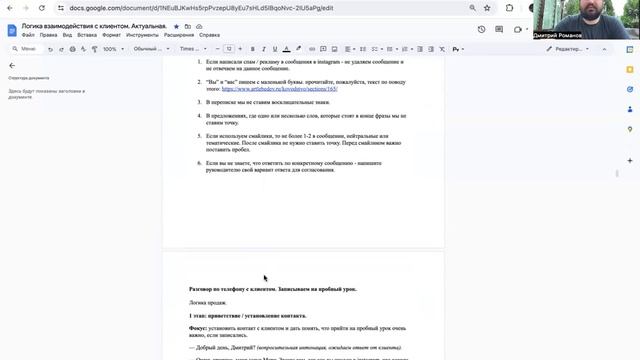Reload the browser page
The width and height of the screenshot is (640, 360).
(x=42, y=8)
